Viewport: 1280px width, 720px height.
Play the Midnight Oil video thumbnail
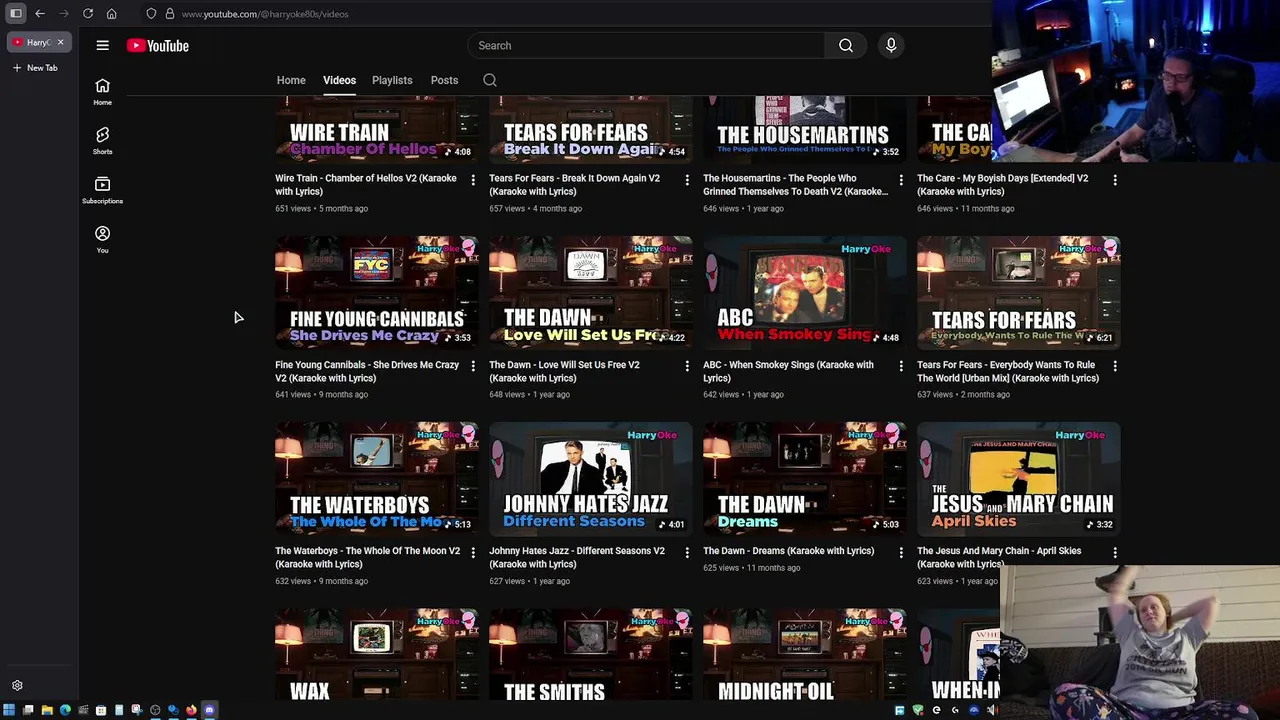(805, 655)
